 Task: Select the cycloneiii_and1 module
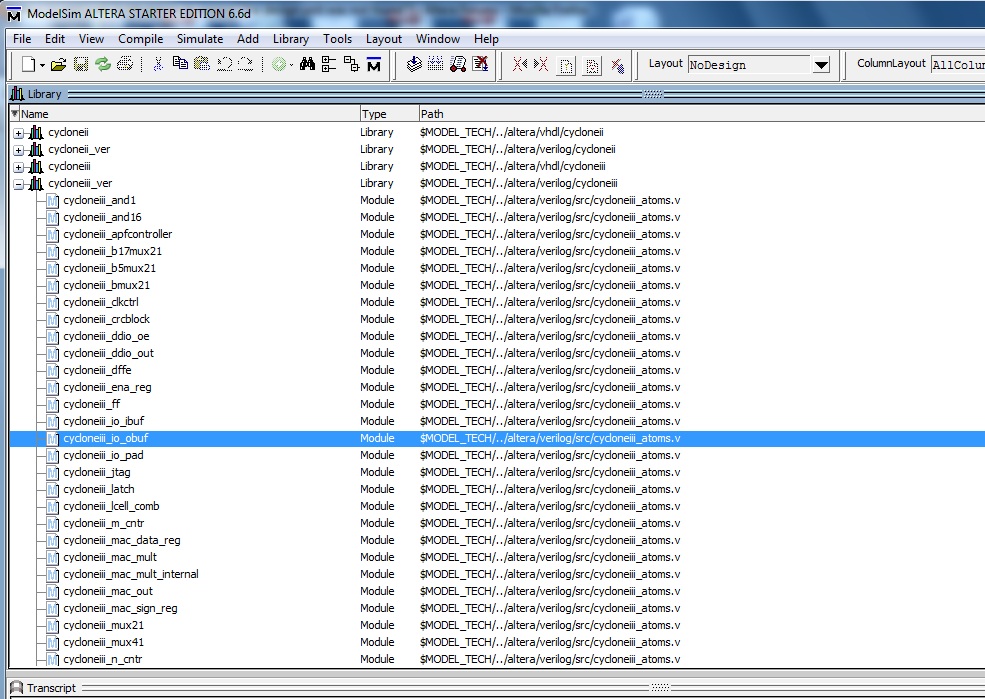point(99,200)
